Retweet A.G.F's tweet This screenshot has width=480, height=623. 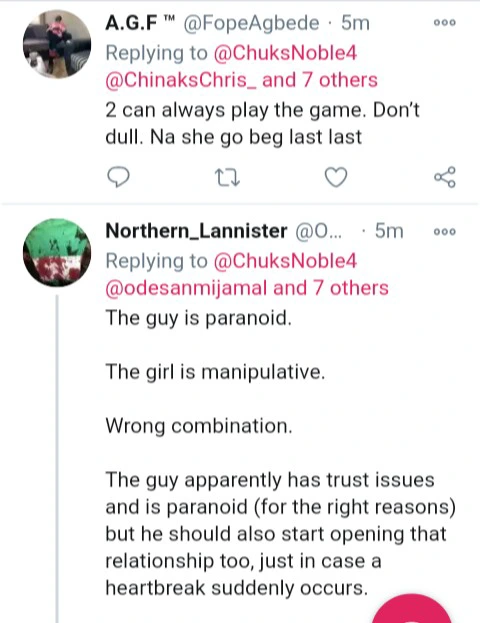(227, 178)
